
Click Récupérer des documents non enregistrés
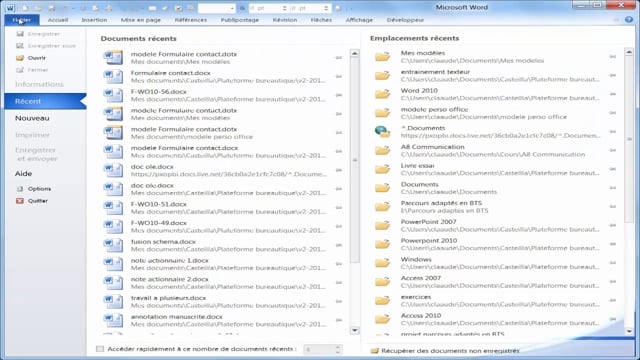point(445,351)
